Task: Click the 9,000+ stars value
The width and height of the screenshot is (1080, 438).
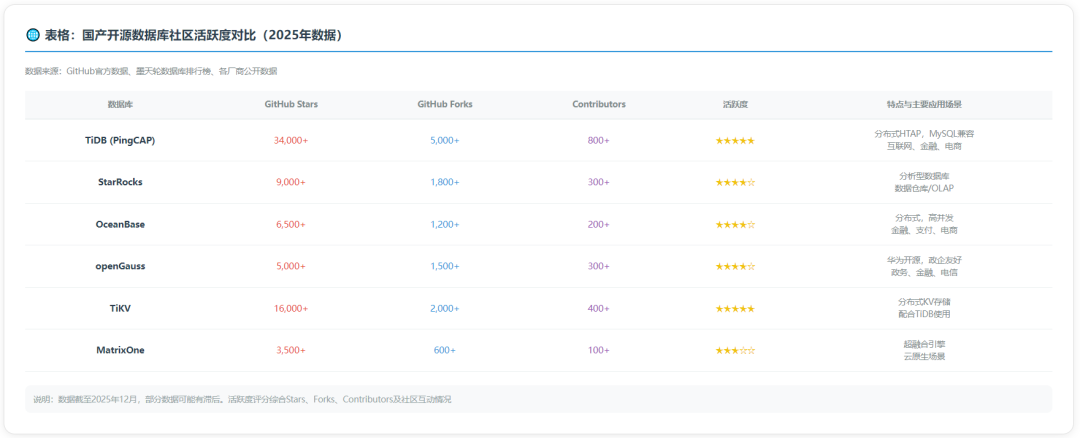Action: (291, 182)
